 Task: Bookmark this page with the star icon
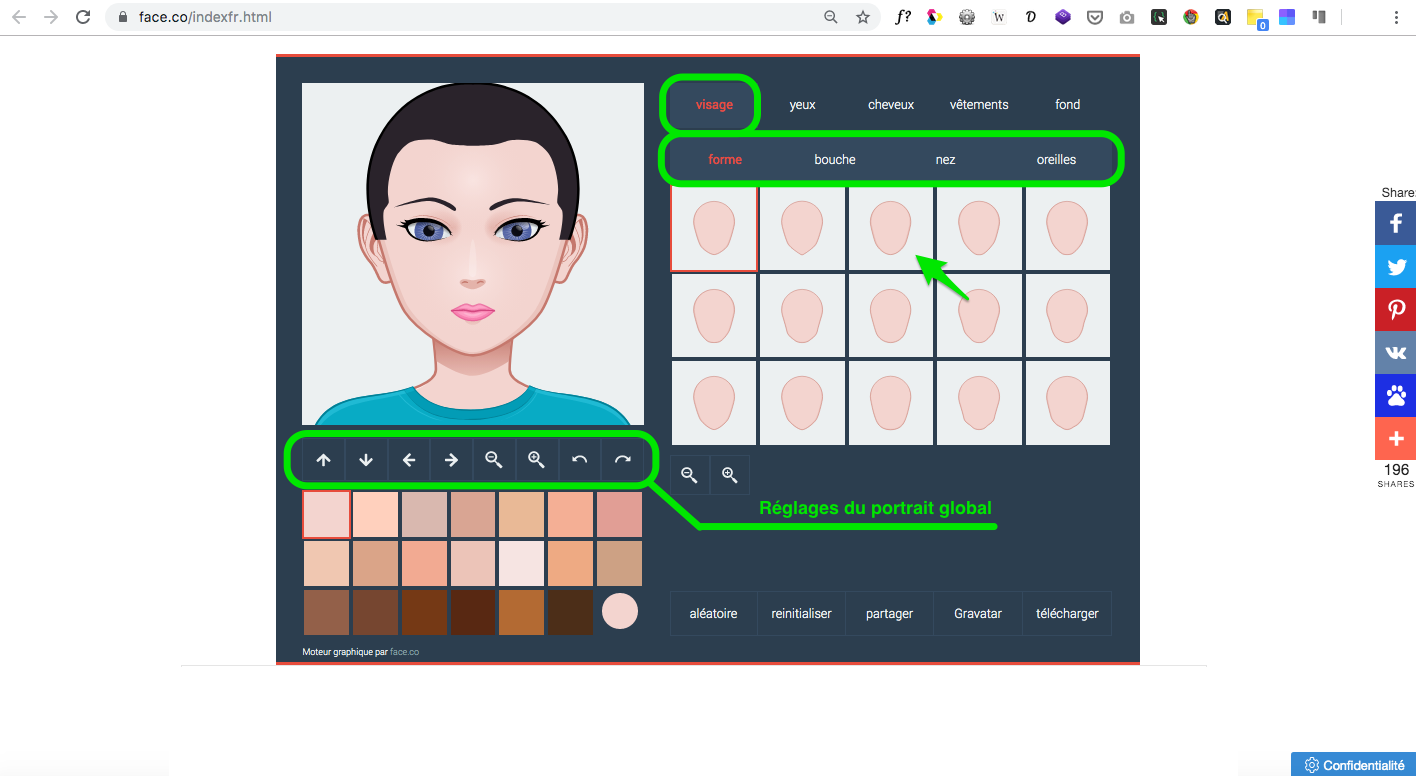[x=862, y=17]
